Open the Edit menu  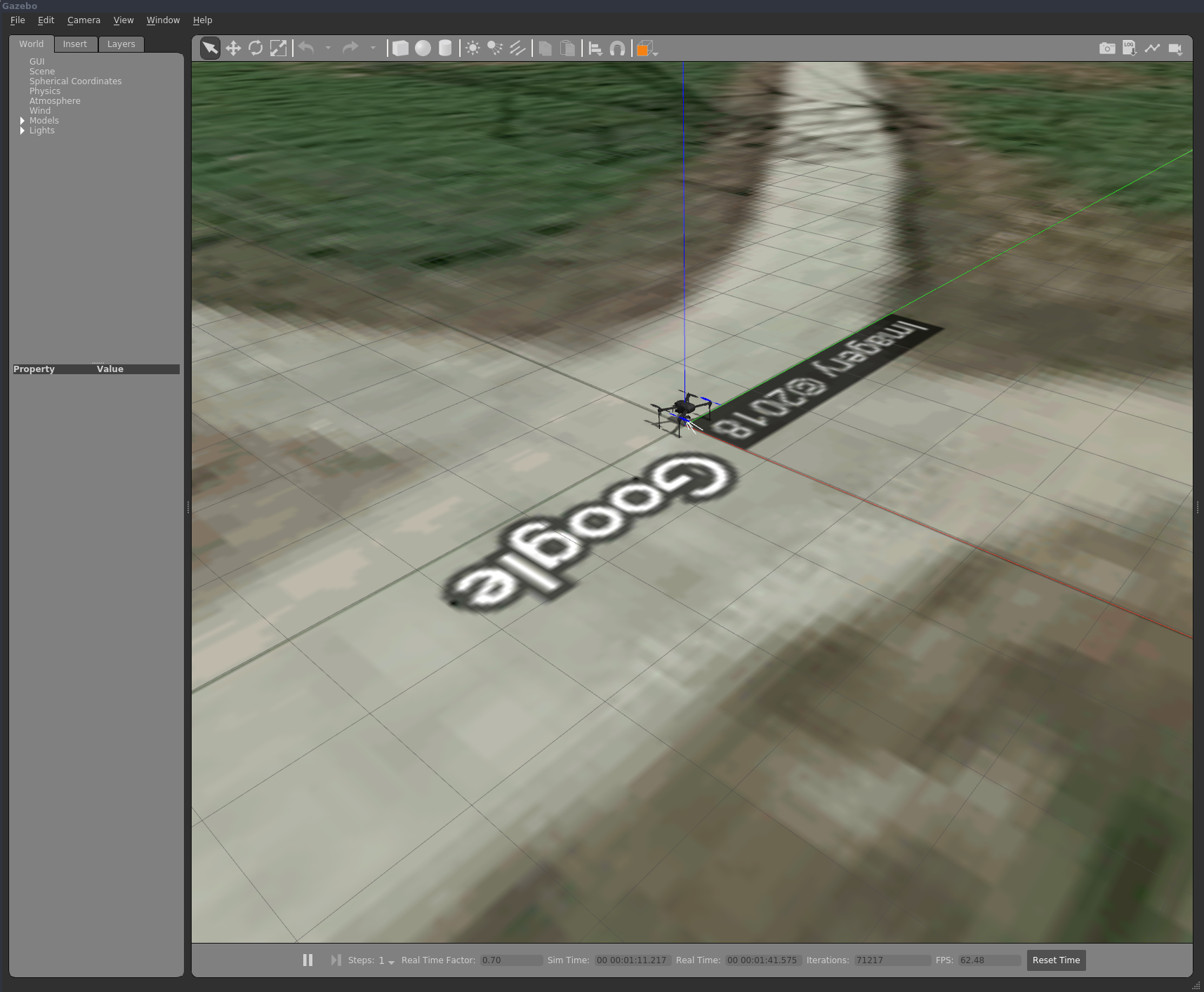tap(46, 20)
